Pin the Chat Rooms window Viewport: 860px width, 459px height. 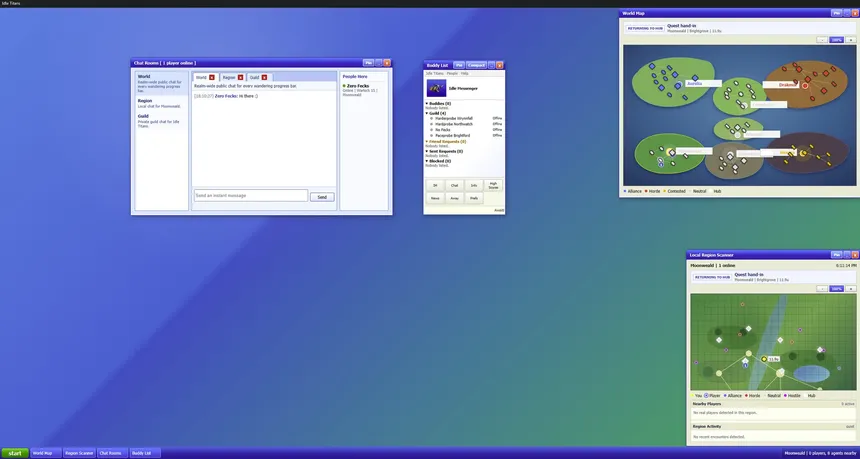pyautogui.click(x=369, y=63)
